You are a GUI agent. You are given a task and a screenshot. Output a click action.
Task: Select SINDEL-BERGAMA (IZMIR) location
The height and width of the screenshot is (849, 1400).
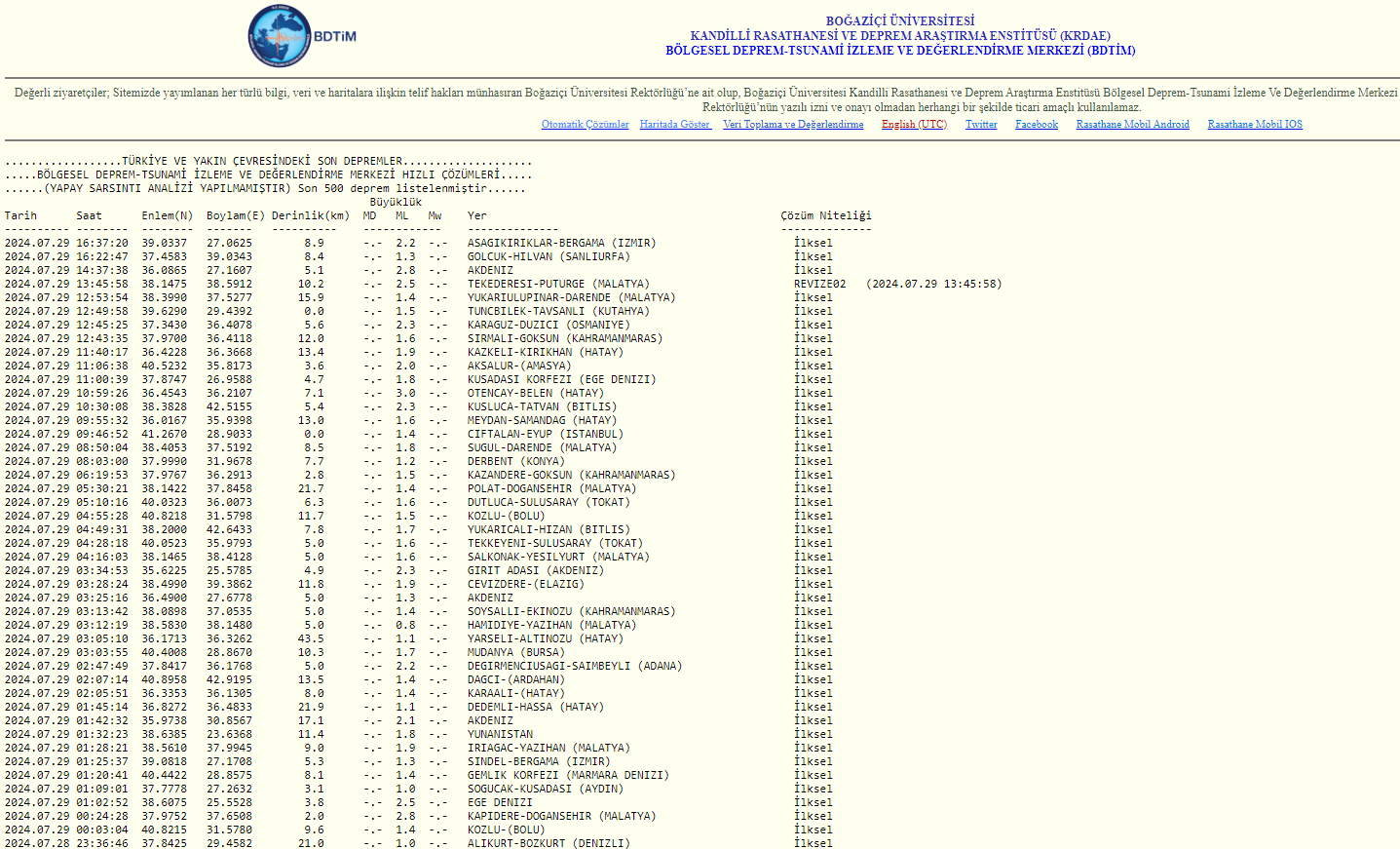(539, 762)
